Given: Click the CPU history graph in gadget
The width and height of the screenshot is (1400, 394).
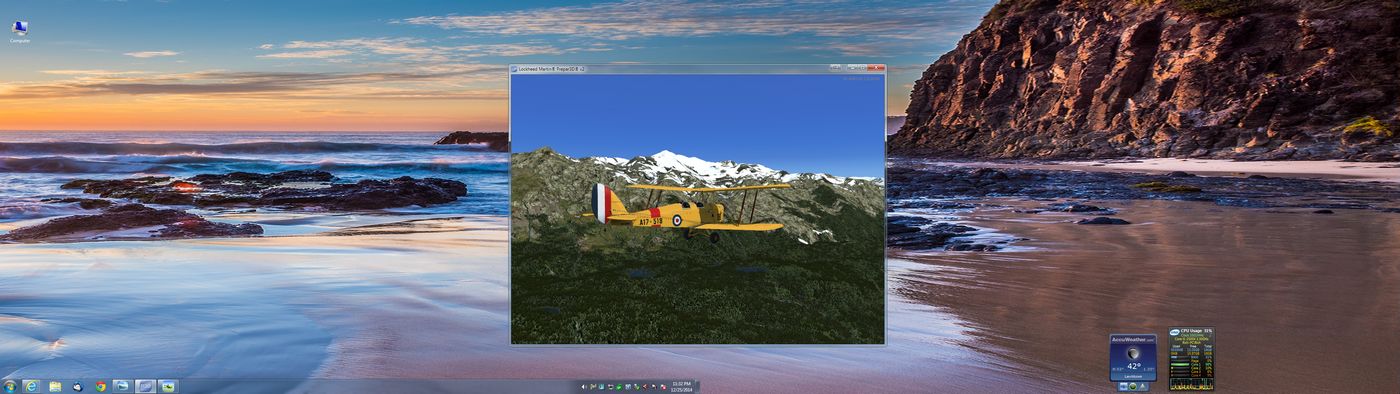Looking at the screenshot, I should coord(1191,384).
